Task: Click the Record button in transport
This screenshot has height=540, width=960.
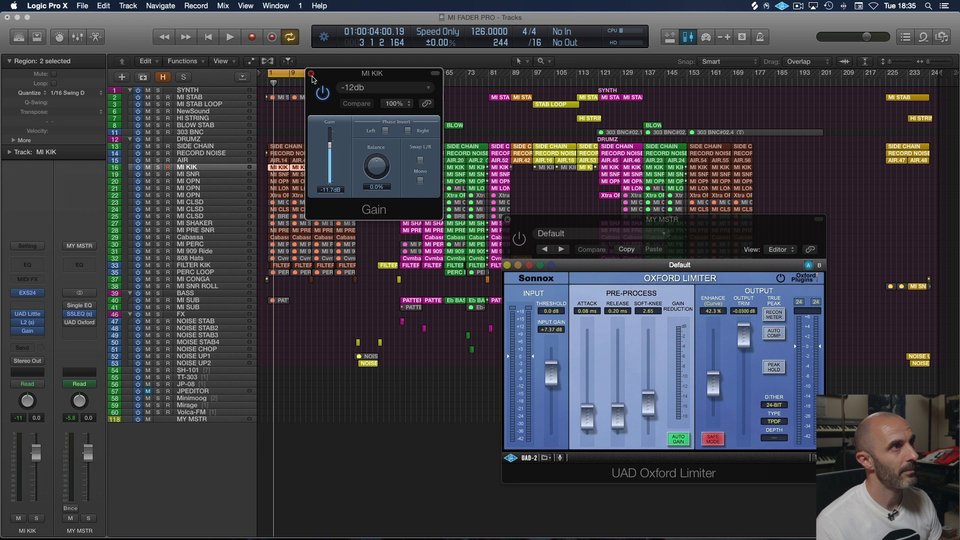Action: pos(251,37)
